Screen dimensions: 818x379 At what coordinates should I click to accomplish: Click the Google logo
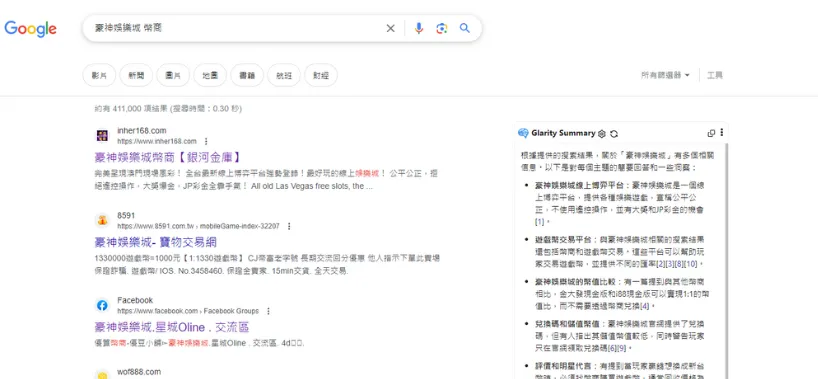[x=30, y=29]
